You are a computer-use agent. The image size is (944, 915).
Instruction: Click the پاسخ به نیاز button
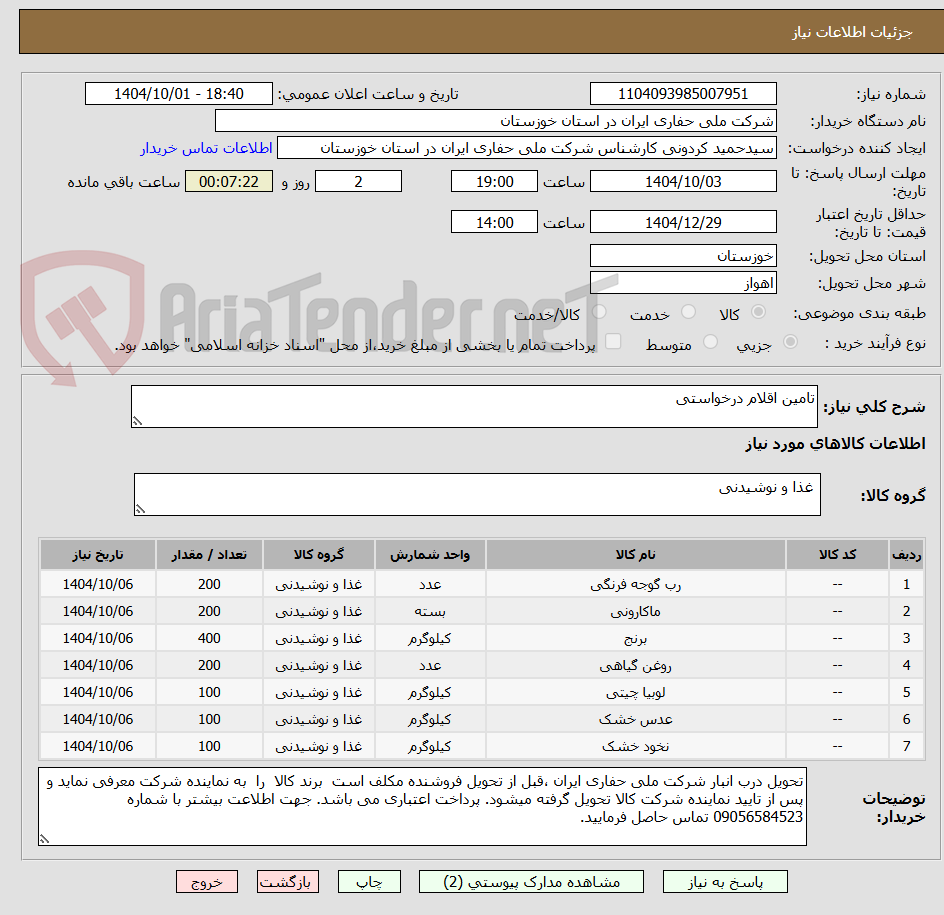click(725, 882)
